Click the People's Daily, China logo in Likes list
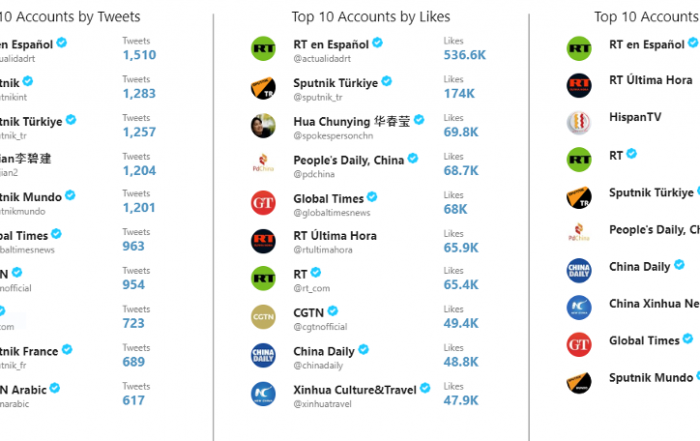The image size is (700, 441). point(263,164)
